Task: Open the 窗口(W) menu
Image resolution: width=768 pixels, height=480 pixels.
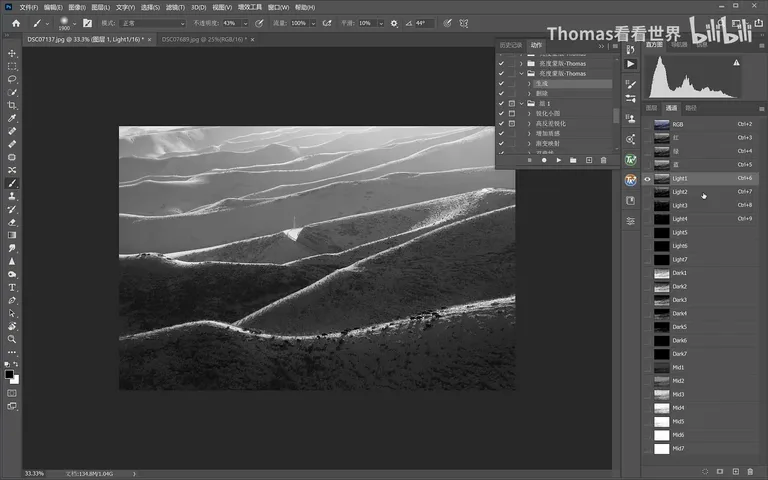Action: pyautogui.click(x=278, y=7)
